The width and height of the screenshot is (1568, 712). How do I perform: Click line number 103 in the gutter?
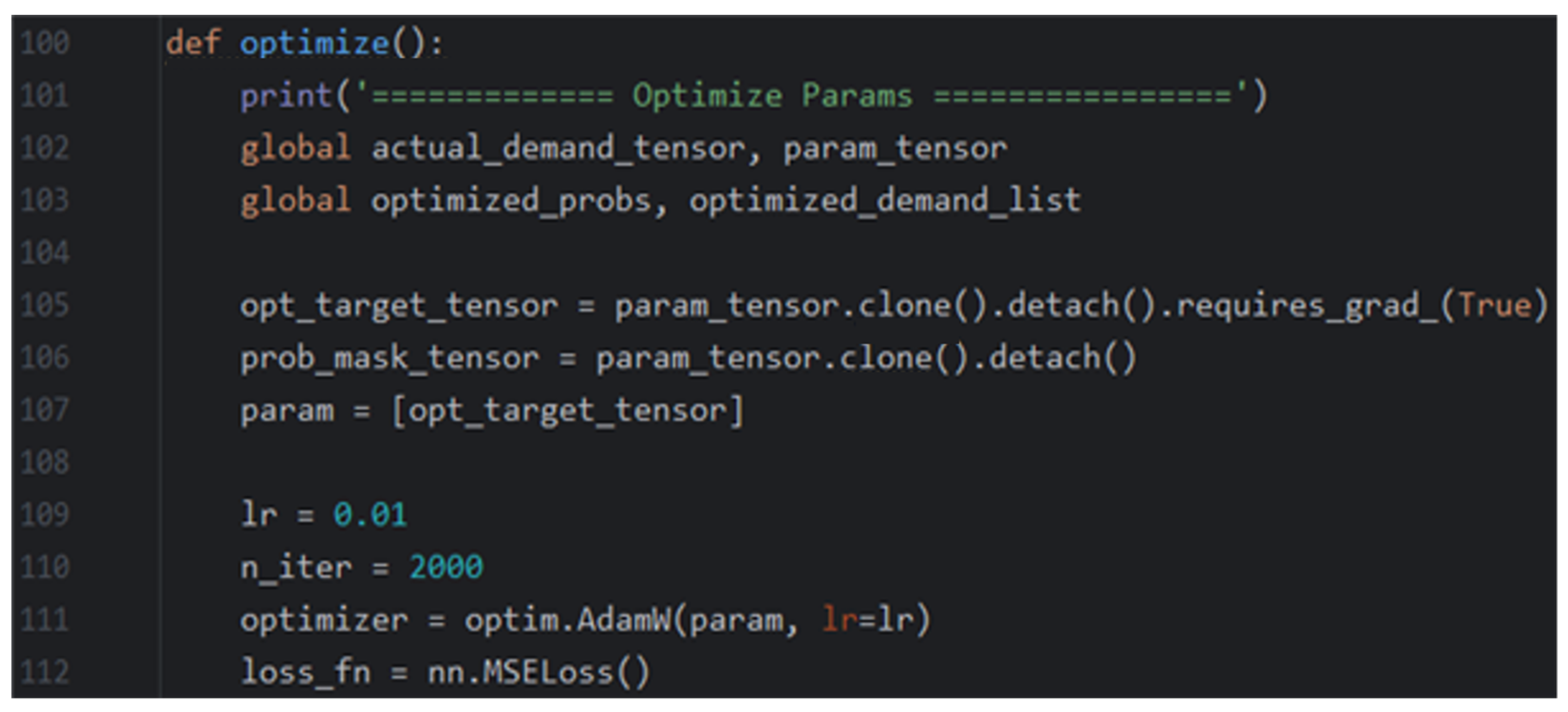coord(44,200)
